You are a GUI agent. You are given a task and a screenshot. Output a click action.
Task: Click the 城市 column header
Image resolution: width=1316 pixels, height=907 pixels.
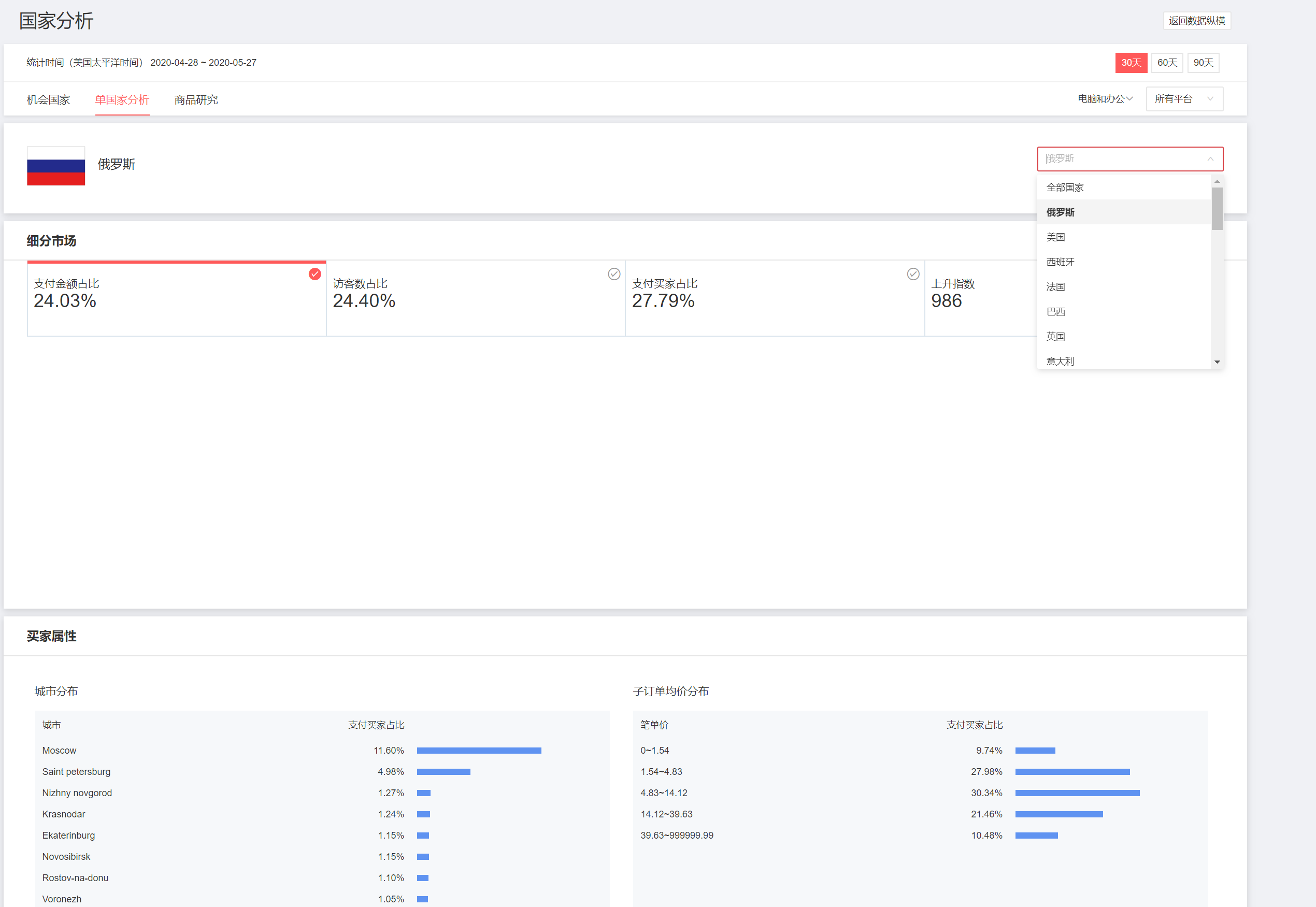[51, 725]
